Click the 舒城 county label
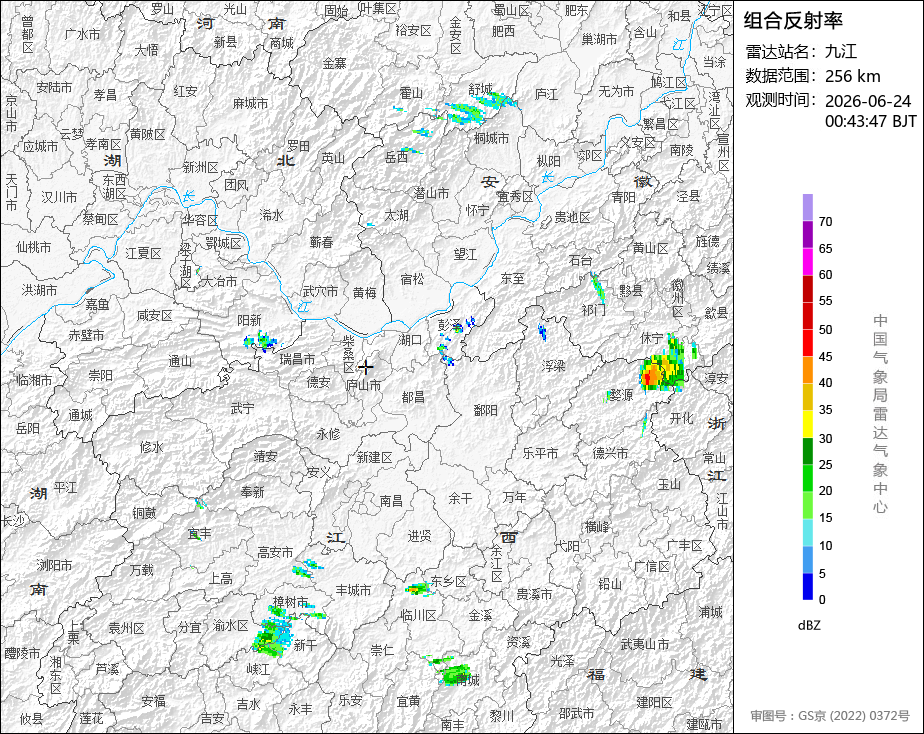 tap(481, 88)
